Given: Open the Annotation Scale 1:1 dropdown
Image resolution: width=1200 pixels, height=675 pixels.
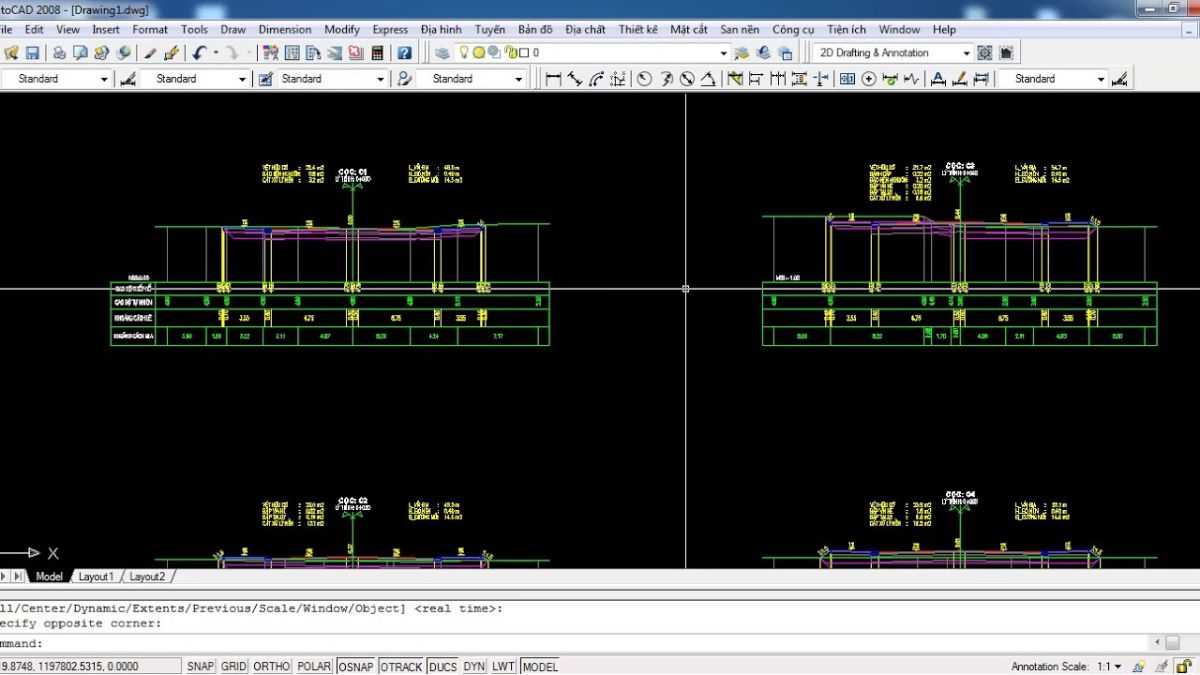Looking at the screenshot, I should (1117, 666).
